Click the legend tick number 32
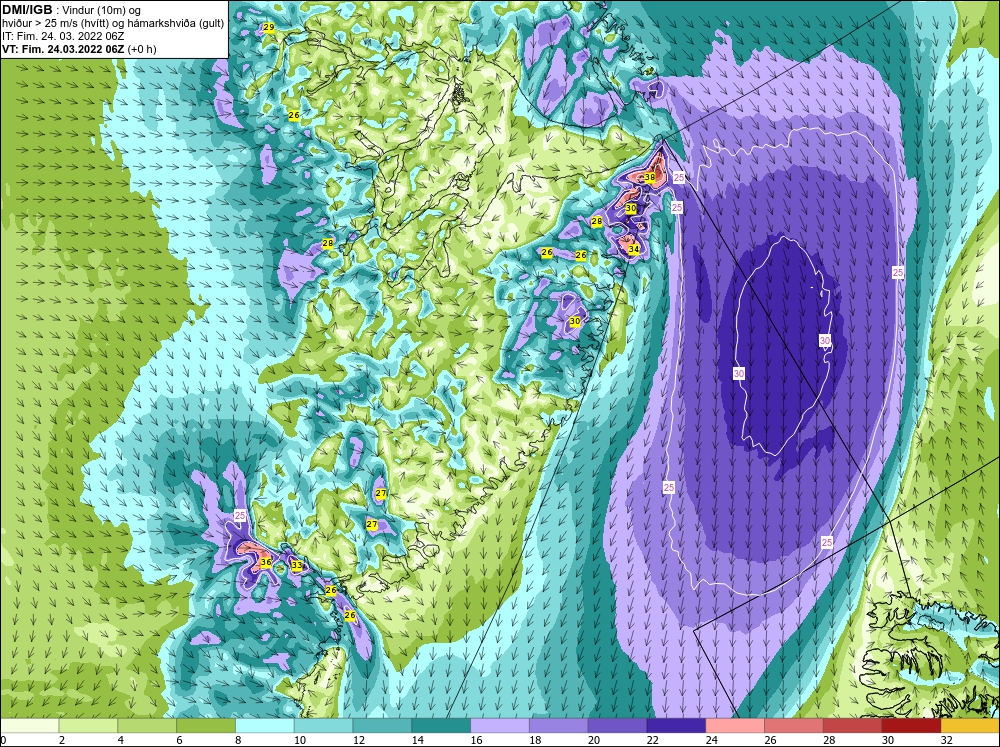Image resolution: width=1000 pixels, height=747 pixels. pos(947,740)
